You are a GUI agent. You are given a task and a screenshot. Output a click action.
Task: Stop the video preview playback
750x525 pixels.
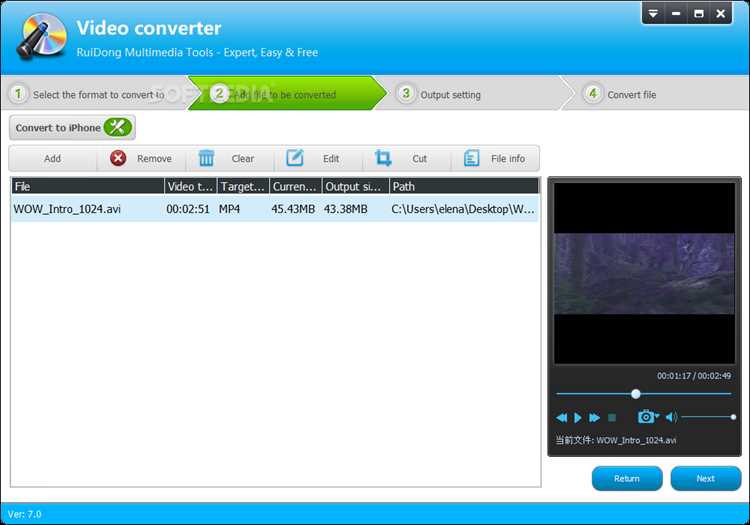click(x=612, y=418)
